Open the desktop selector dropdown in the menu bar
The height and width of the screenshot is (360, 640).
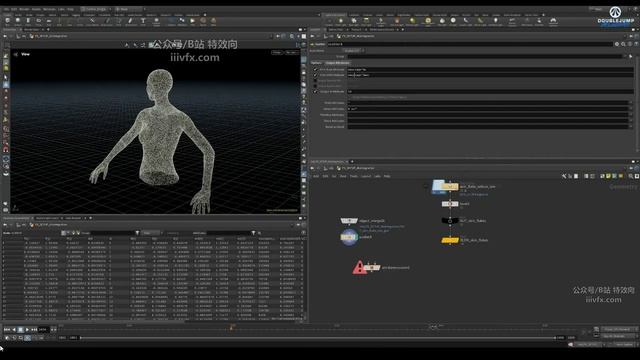[96, 9]
